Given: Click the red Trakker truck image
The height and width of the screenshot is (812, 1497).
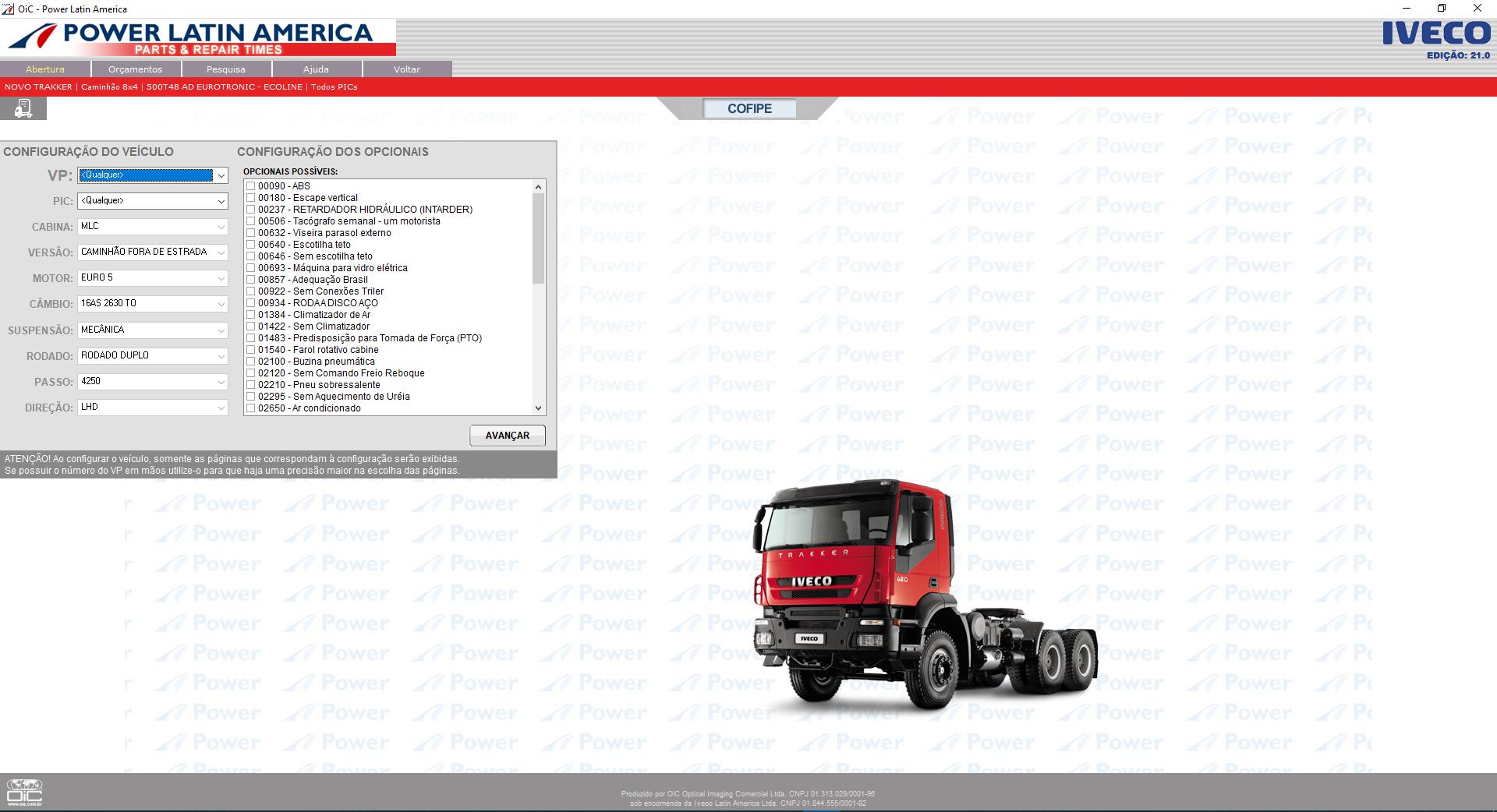Looking at the screenshot, I should point(925,595).
